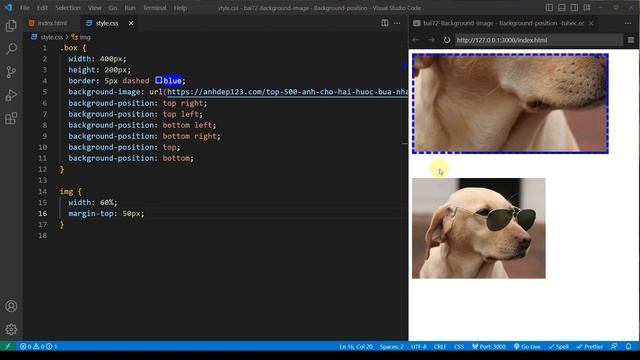This screenshot has height=360, width=640.
Task: Change line ending via CRLF
Action: tap(440, 347)
